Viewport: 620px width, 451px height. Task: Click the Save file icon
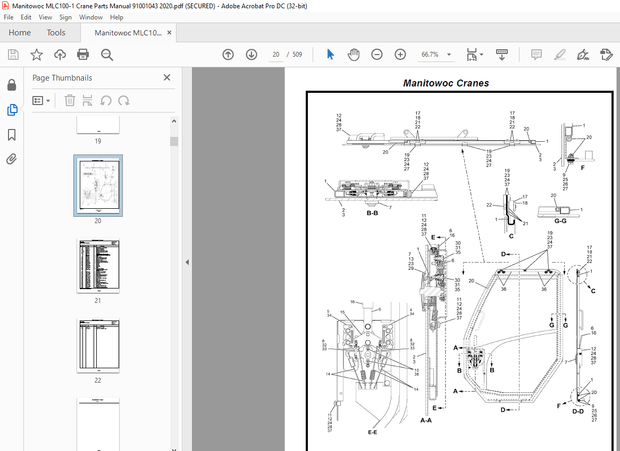[x=13, y=55]
